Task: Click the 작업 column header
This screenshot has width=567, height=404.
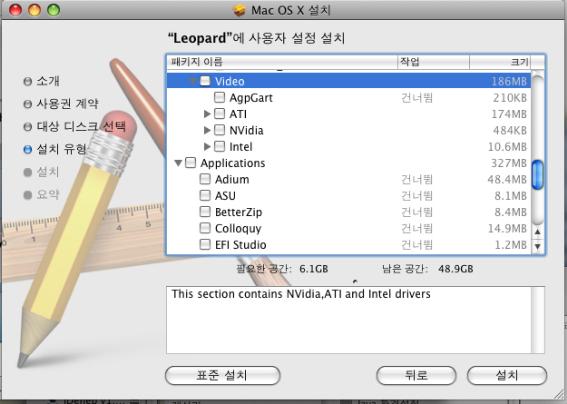Action: (x=434, y=62)
